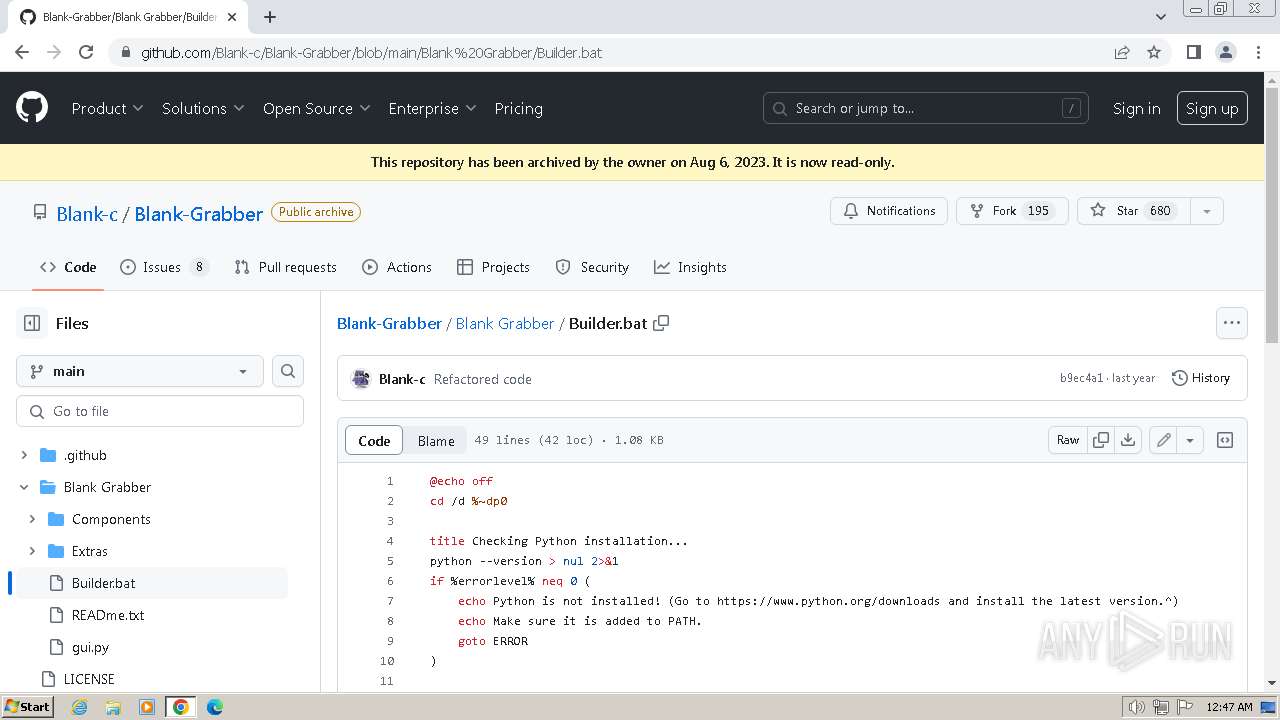Switch to the Code tab
This screenshot has width=1280, height=720.
(x=68, y=267)
